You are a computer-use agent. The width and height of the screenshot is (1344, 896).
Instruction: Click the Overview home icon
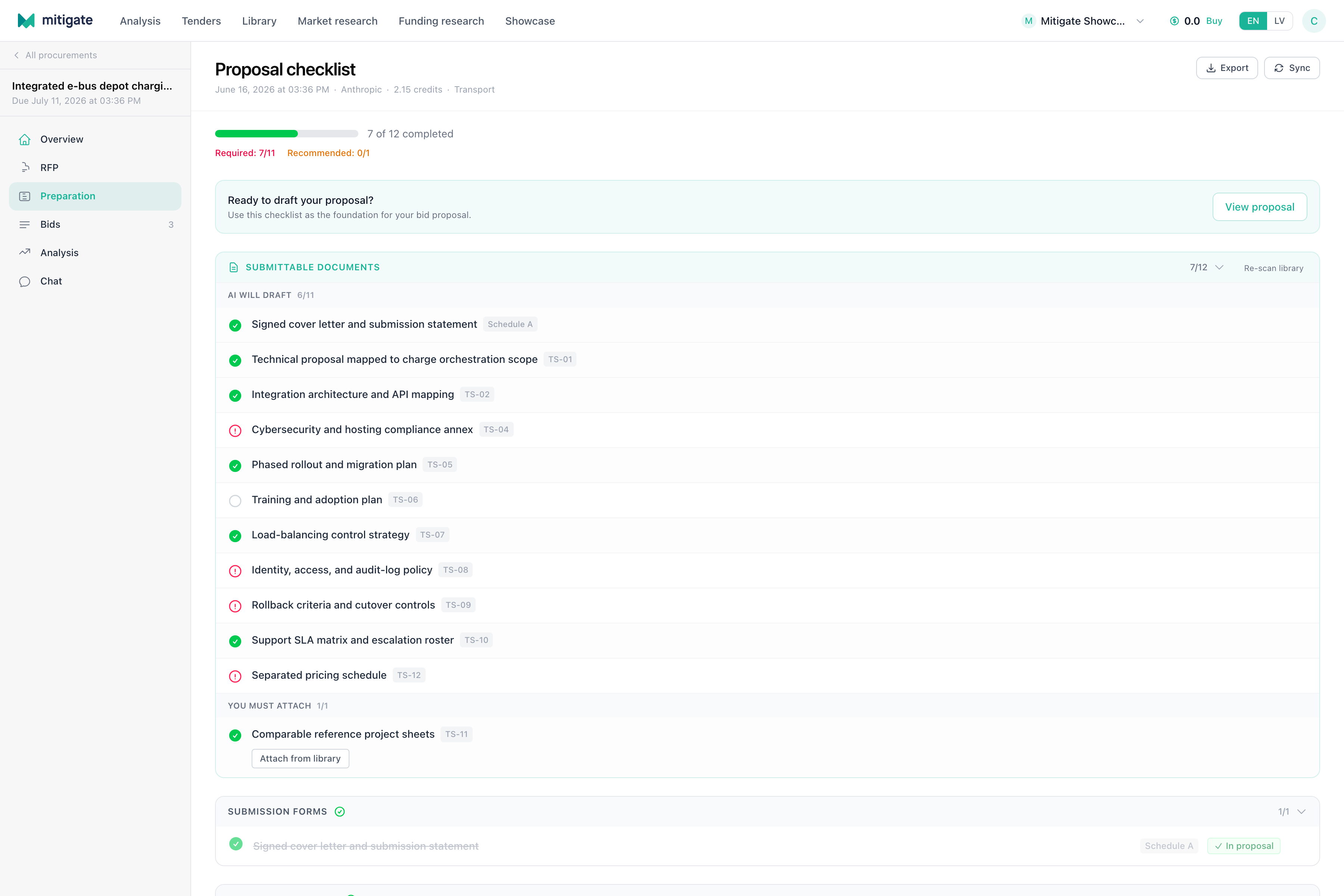tap(25, 139)
